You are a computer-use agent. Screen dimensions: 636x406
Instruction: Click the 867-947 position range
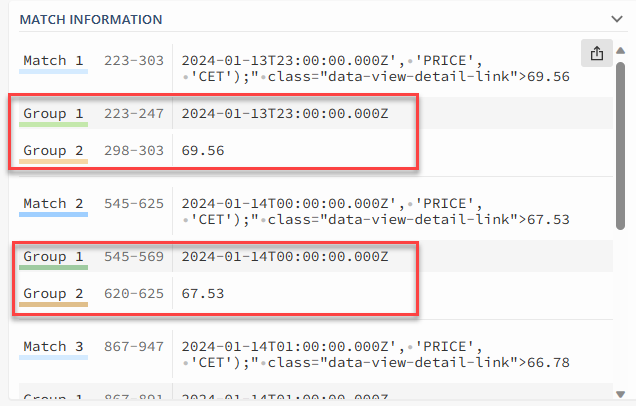133,346
